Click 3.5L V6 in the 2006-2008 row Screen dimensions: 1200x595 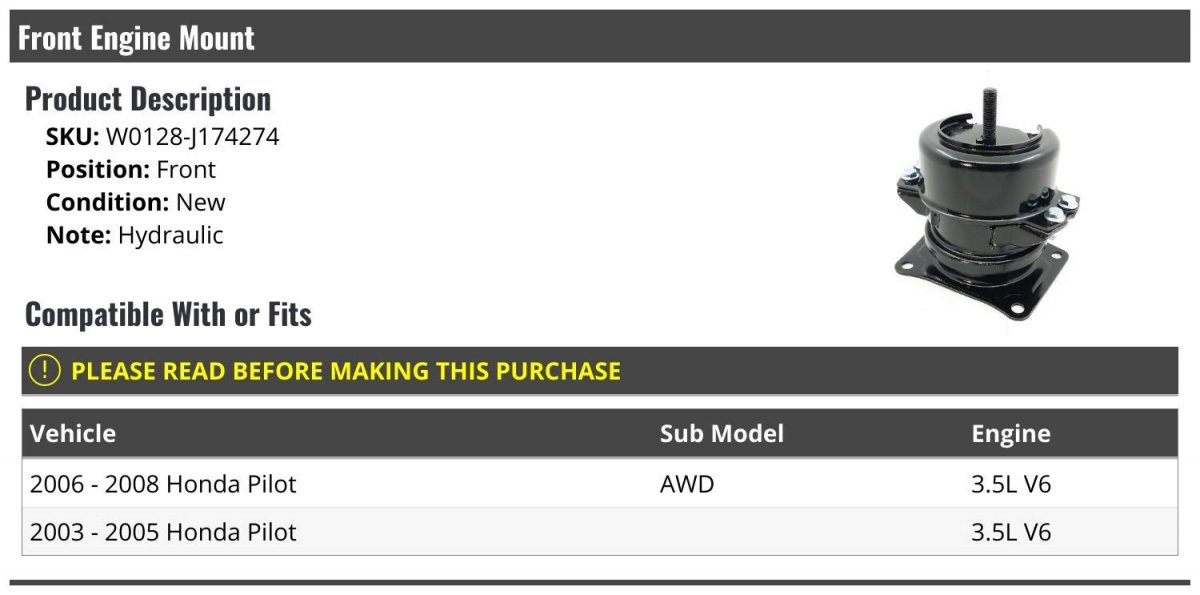(x=1011, y=484)
